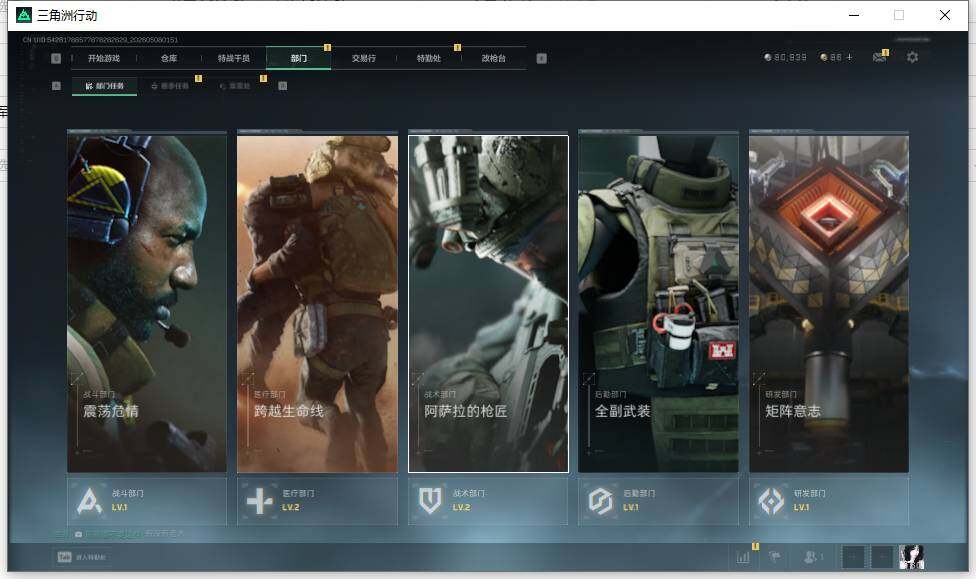Open the 特战干员 tab
Viewport: 976px width, 579px height.
tap(233, 59)
